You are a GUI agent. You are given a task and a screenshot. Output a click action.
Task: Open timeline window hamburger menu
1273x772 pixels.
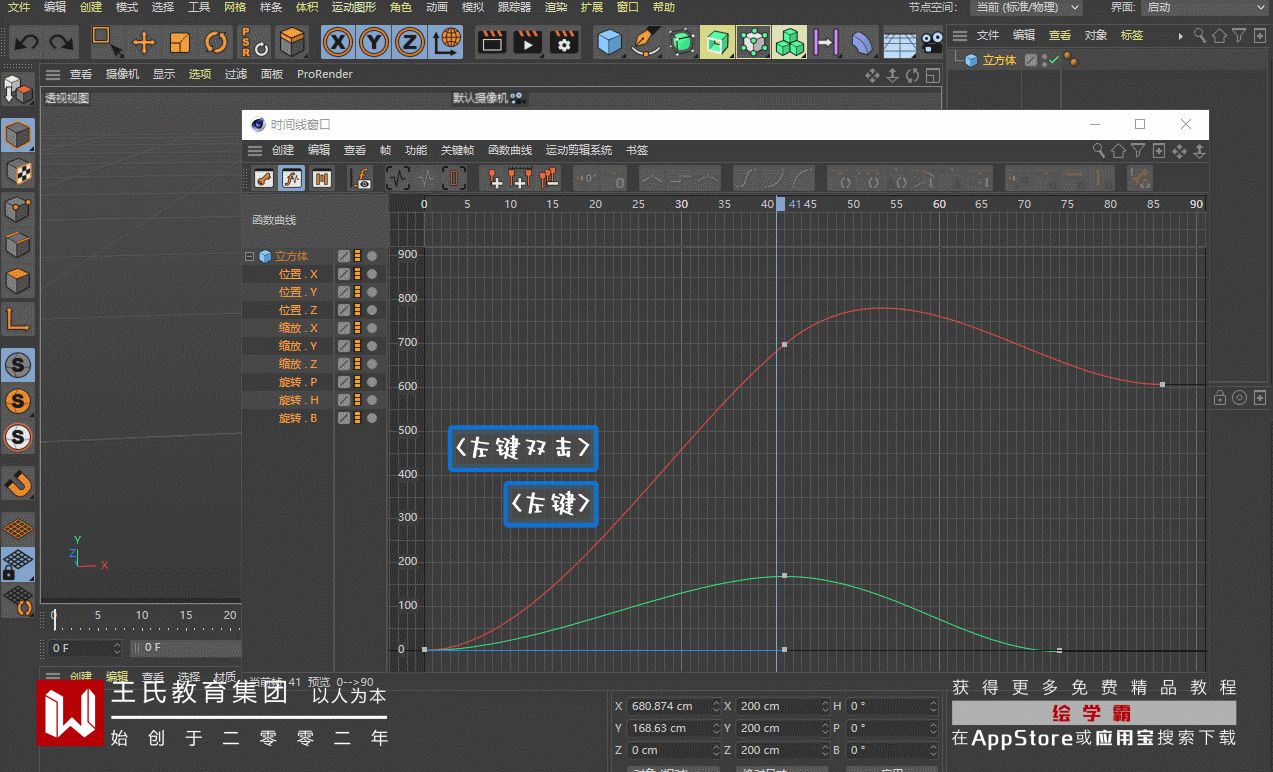tap(255, 151)
